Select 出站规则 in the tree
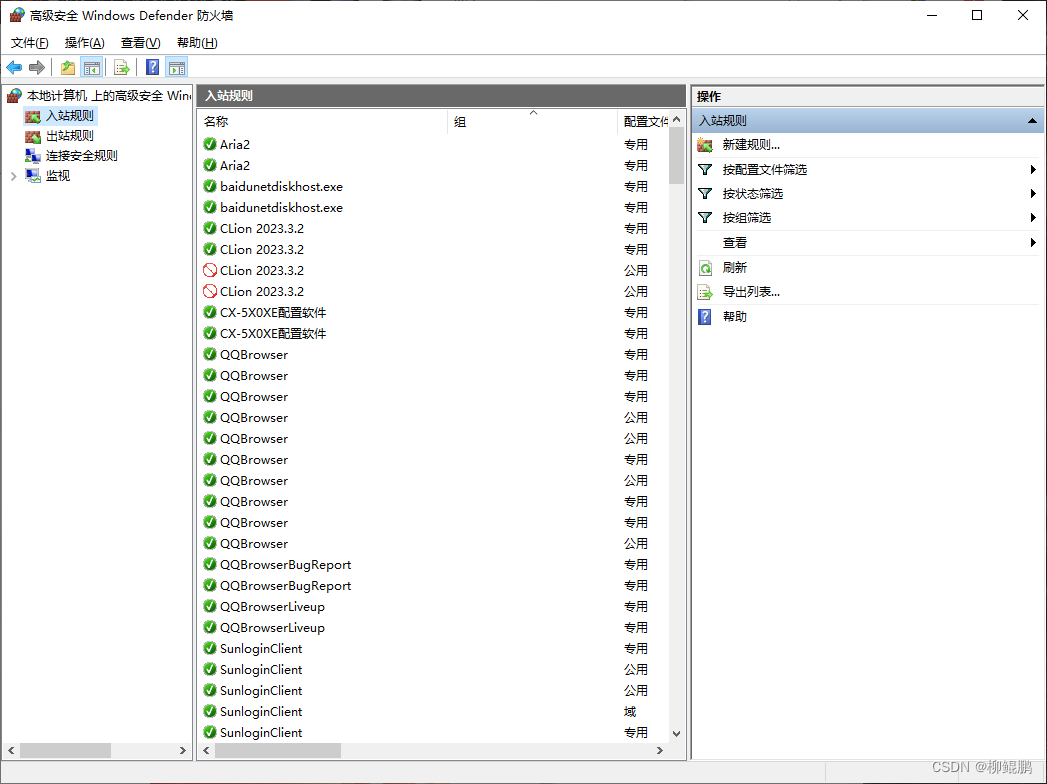The height and width of the screenshot is (784, 1047). (x=69, y=136)
